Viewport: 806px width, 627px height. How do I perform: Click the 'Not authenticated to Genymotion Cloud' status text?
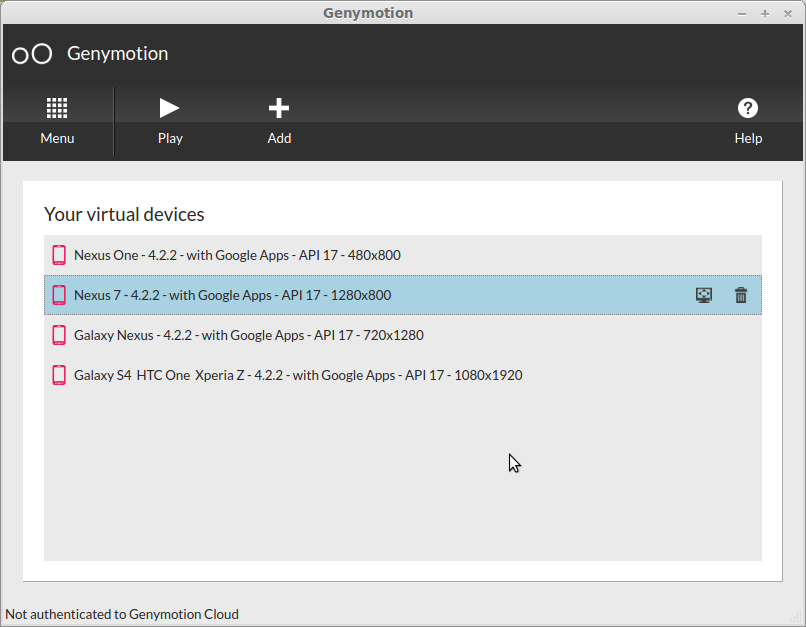click(122, 614)
